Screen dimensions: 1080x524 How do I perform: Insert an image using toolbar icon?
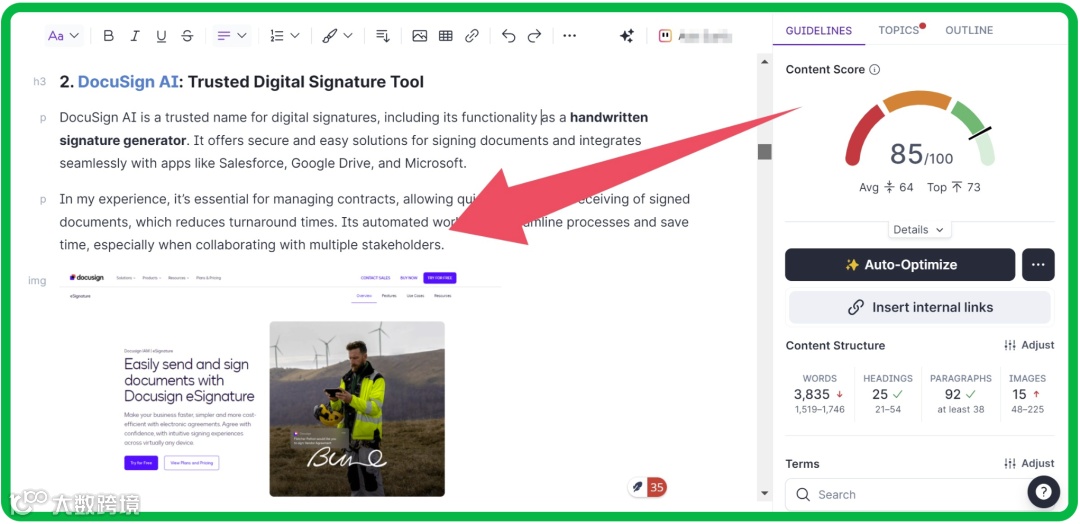(x=419, y=36)
